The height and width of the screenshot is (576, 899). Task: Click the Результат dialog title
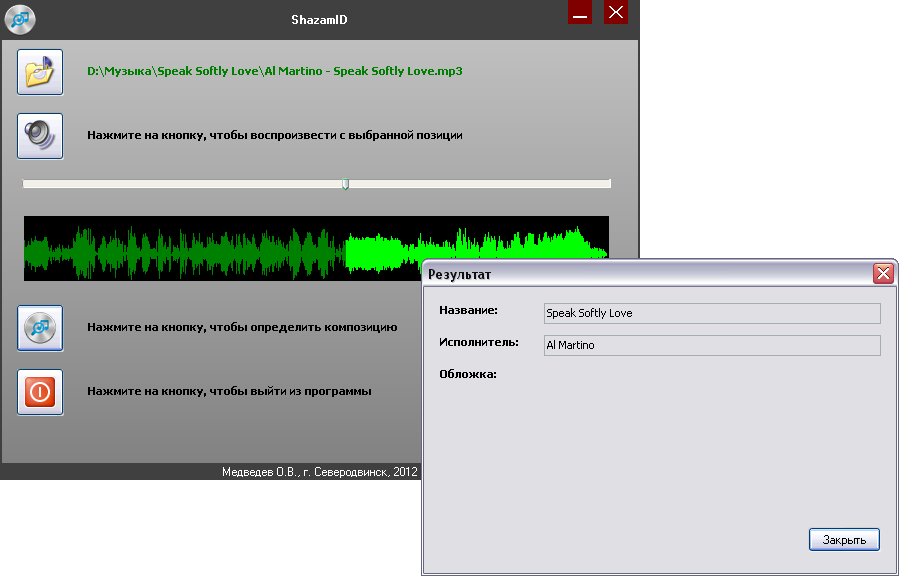click(x=460, y=275)
